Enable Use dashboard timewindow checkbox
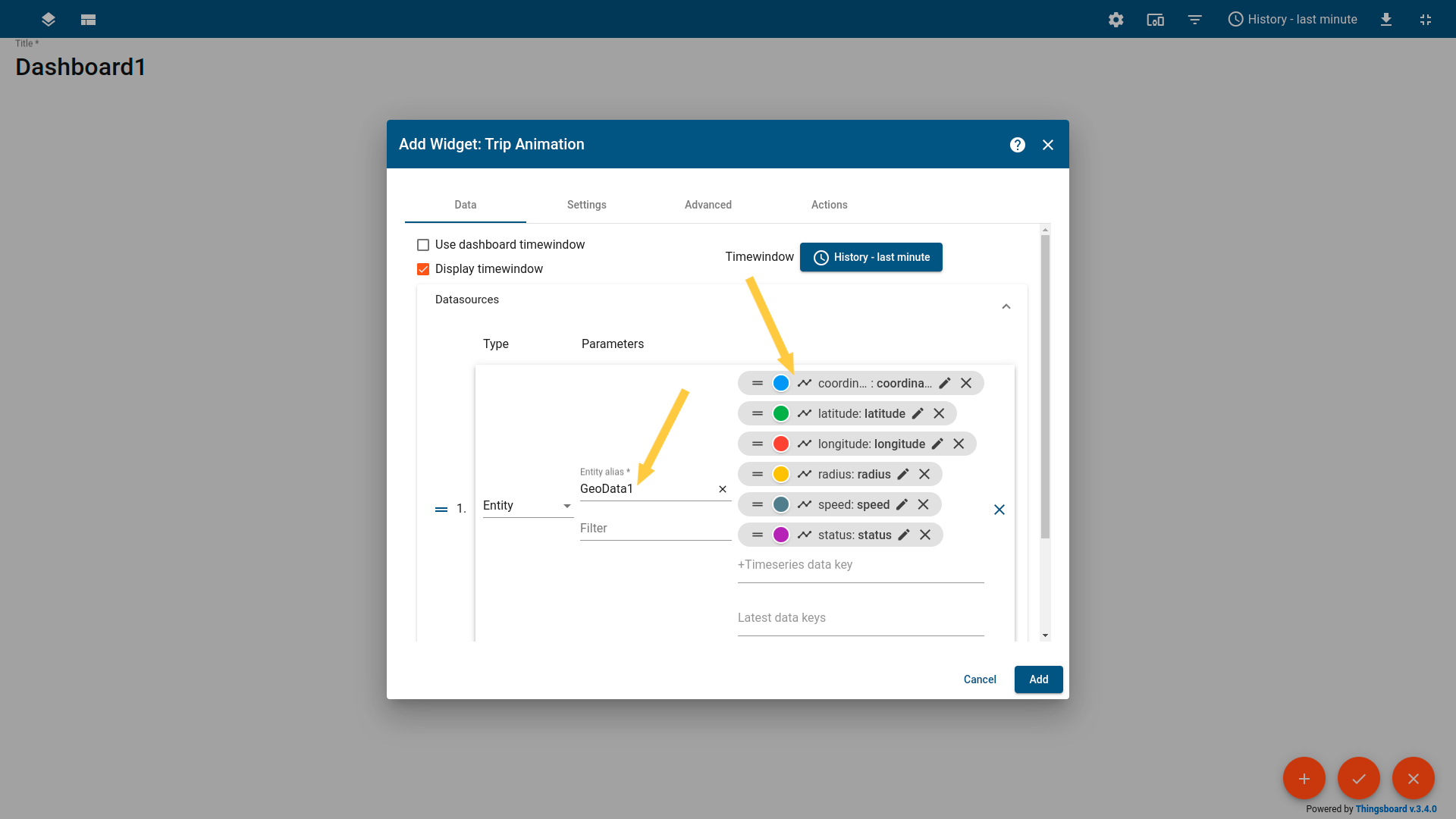The height and width of the screenshot is (819, 1456). (423, 245)
